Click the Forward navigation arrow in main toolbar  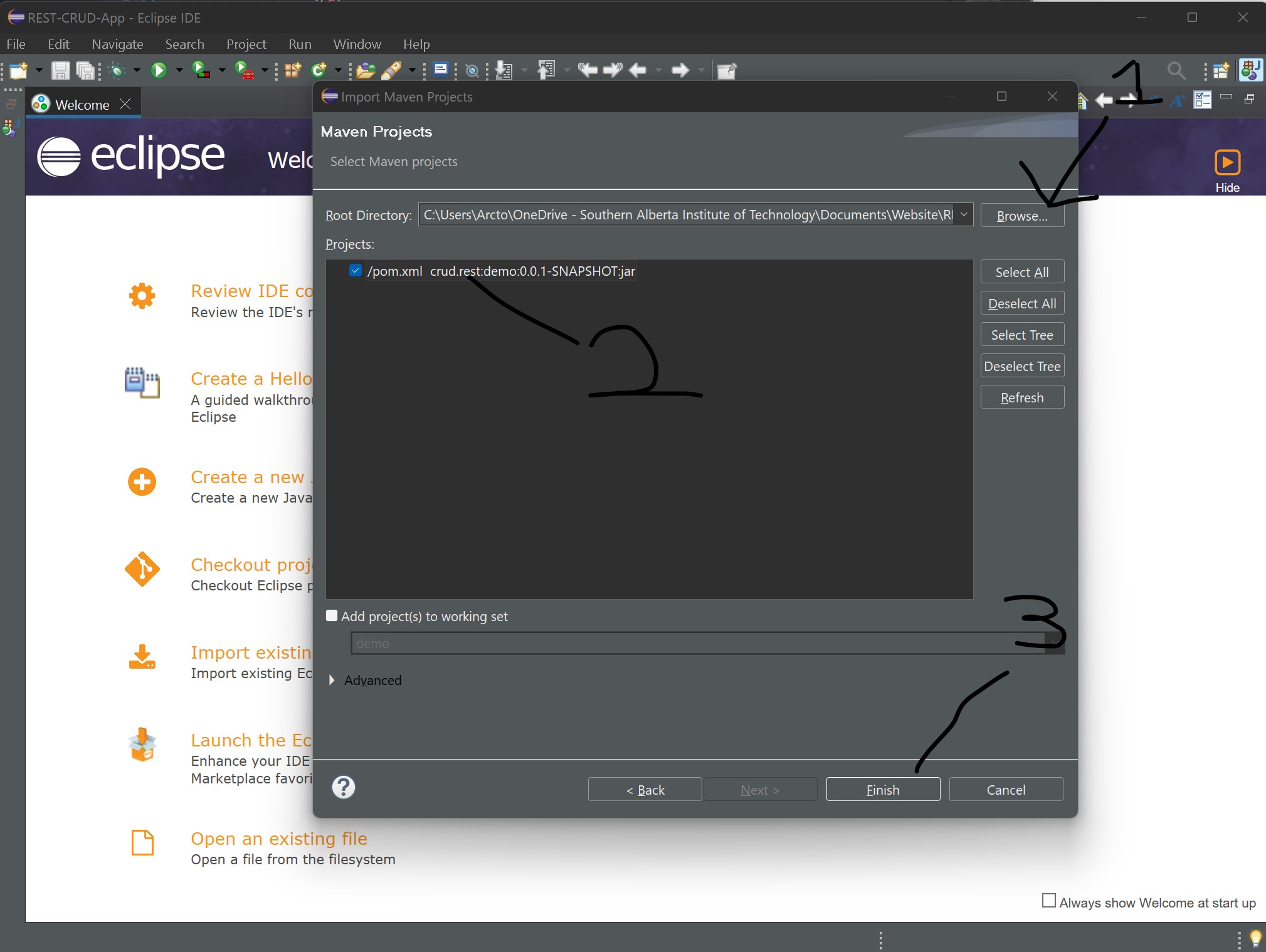[680, 70]
